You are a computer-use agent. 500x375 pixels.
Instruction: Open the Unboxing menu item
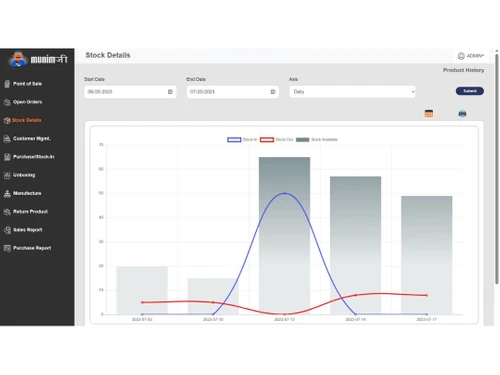[24, 175]
